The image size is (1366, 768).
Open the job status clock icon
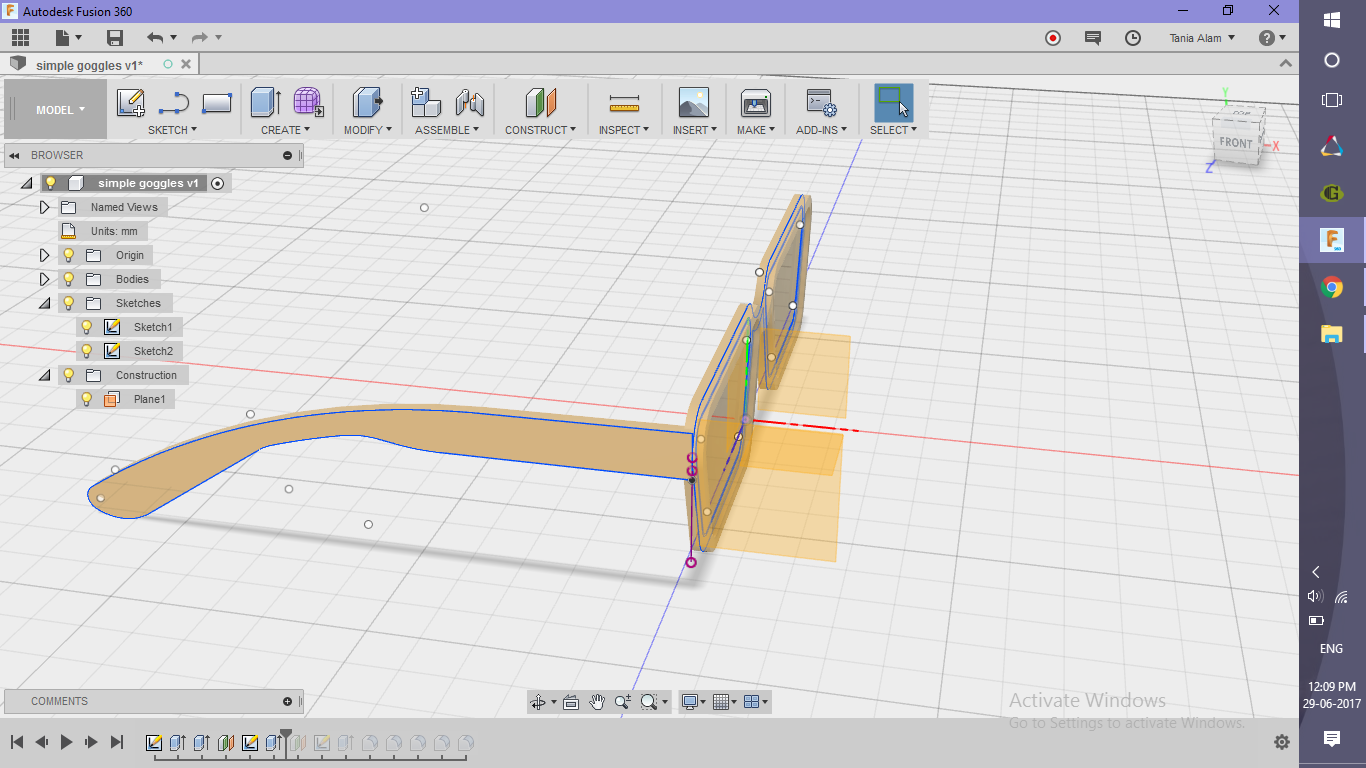pyautogui.click(x=1133, y=38)
